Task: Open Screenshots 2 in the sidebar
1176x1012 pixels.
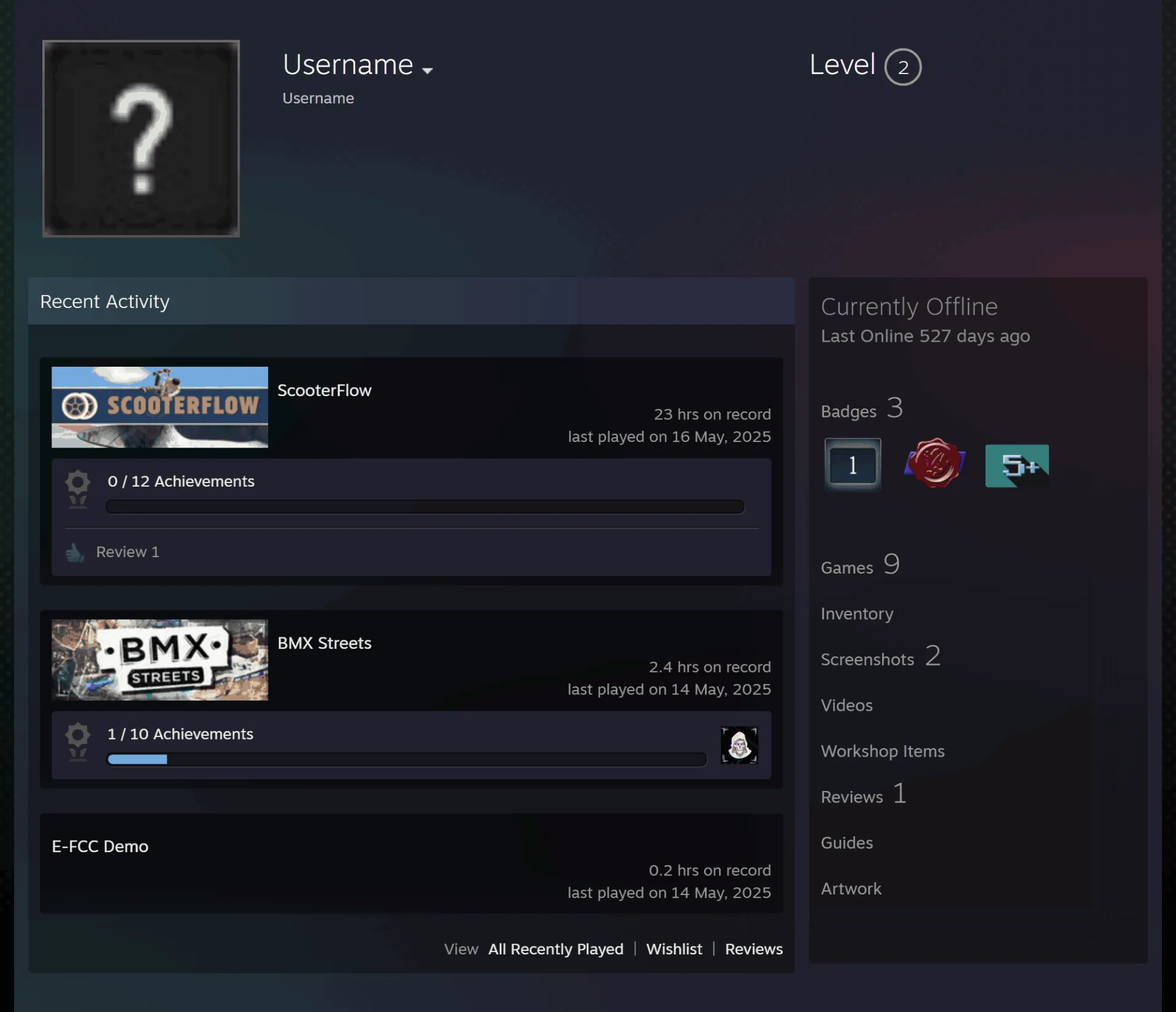Action: tap(881, 656)
